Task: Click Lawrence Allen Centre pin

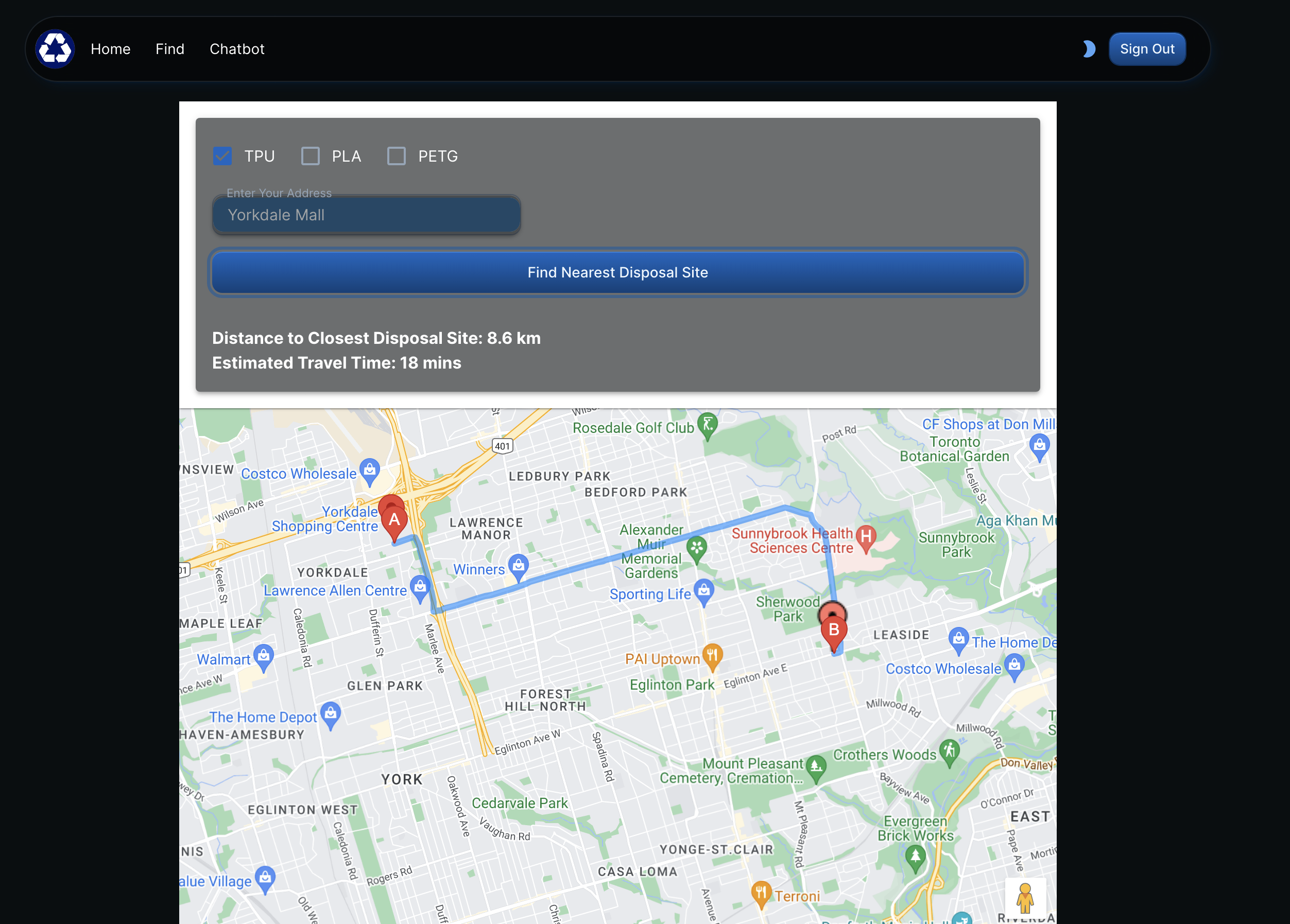Action: pyautogui.click(x=420, y=587)
